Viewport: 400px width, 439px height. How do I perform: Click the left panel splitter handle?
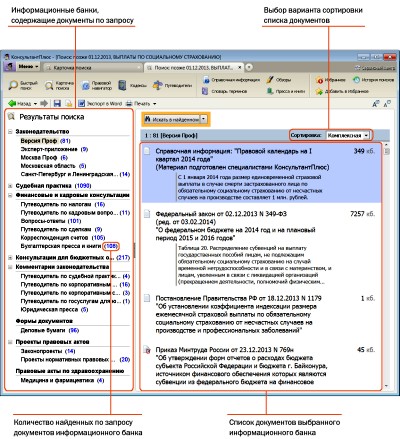point(134,250)
